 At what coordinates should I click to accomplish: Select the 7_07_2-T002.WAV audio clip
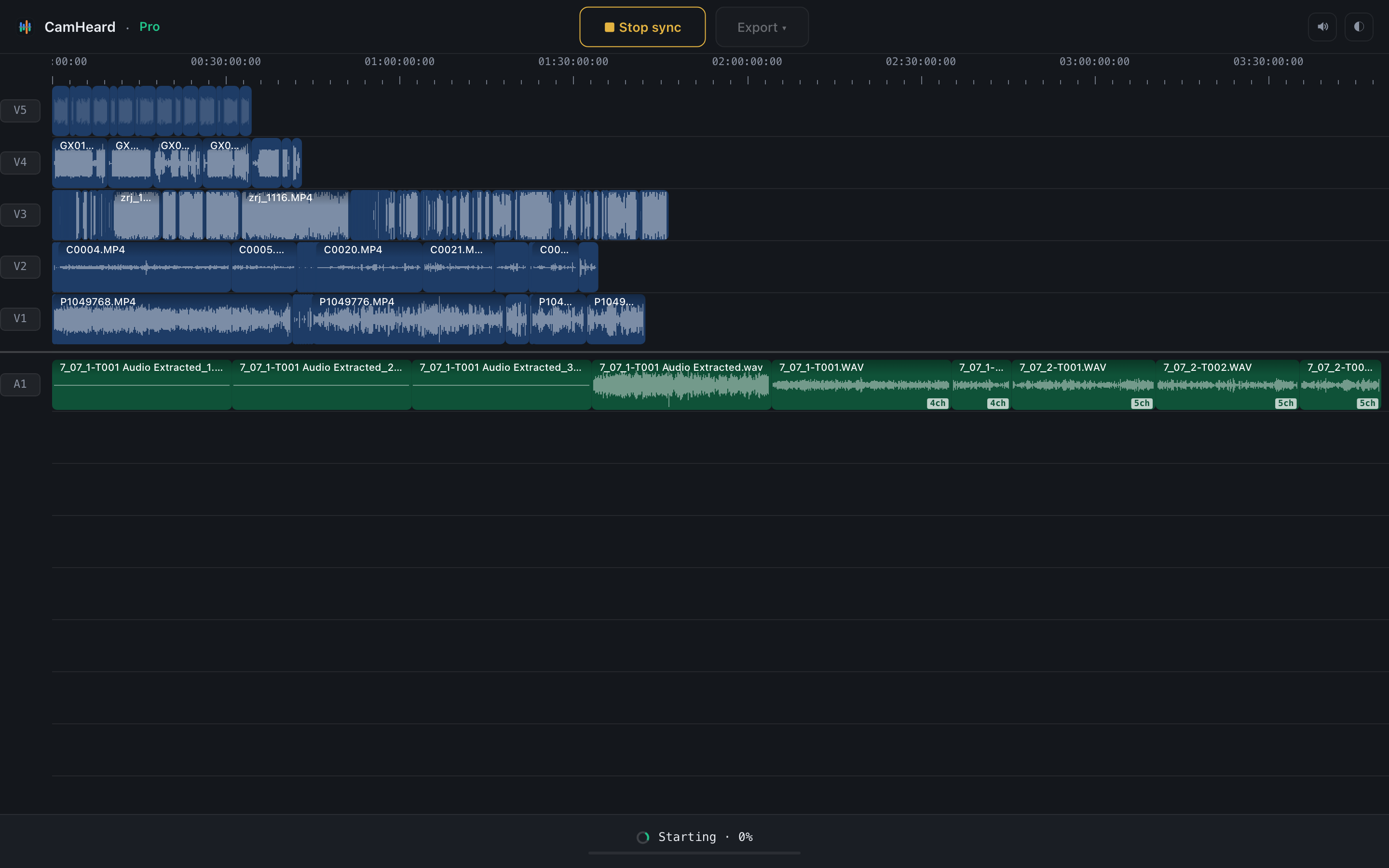click(1228, 385)
